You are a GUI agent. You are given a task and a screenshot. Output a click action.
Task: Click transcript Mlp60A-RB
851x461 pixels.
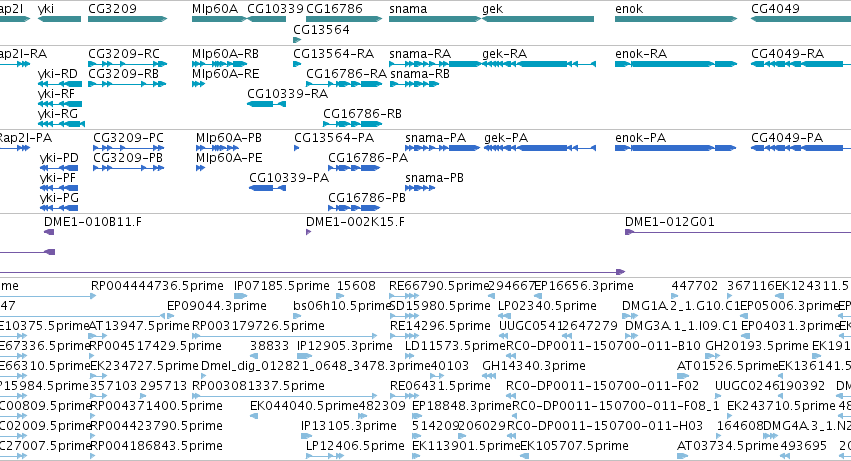[x=225, y=54]
